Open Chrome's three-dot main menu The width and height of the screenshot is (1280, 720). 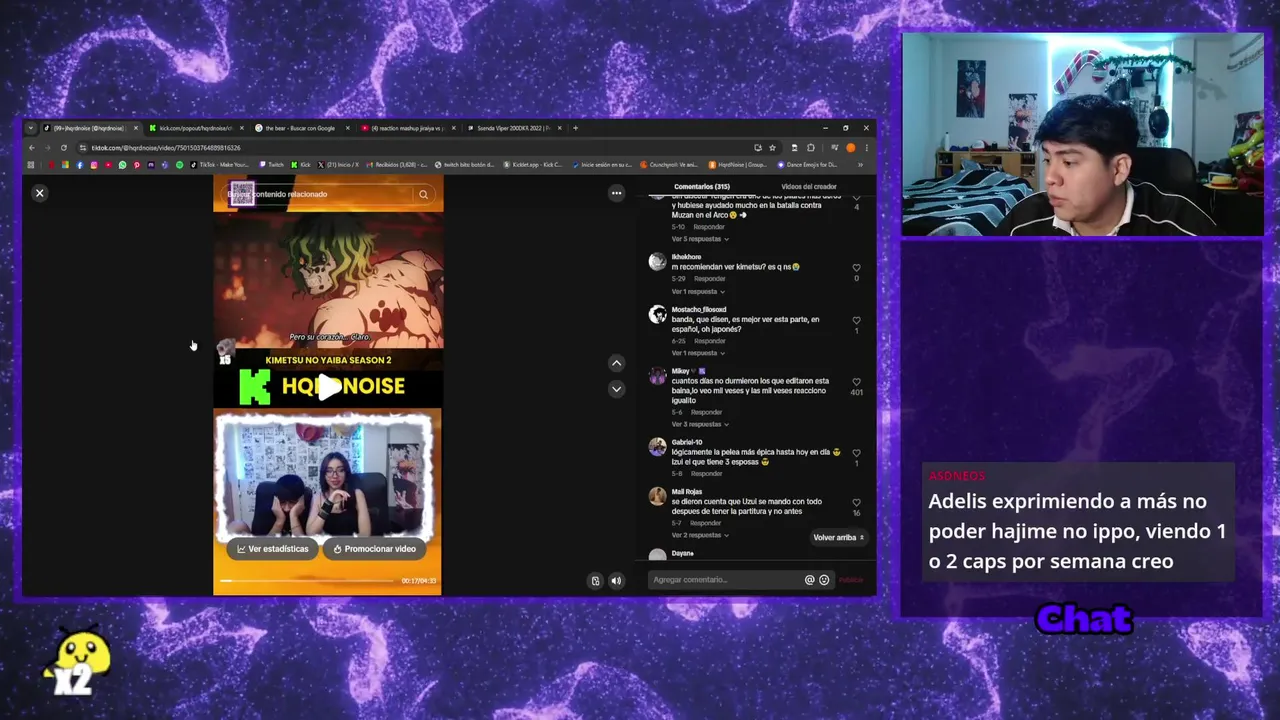[x=866, y=148]
